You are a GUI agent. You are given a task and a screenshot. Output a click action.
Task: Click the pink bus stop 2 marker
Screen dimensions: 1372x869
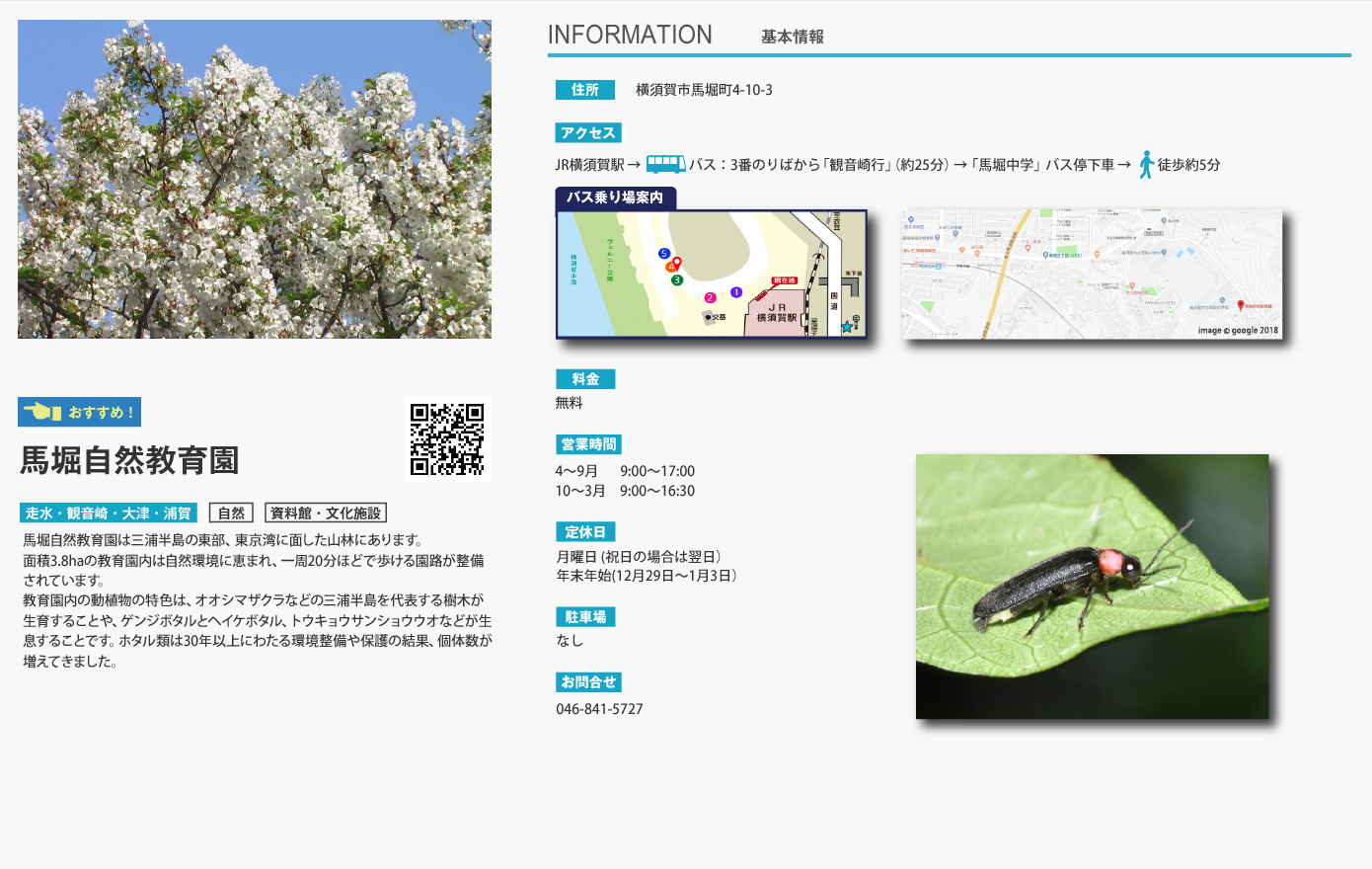pyautogui.click(x=710, y=297)
